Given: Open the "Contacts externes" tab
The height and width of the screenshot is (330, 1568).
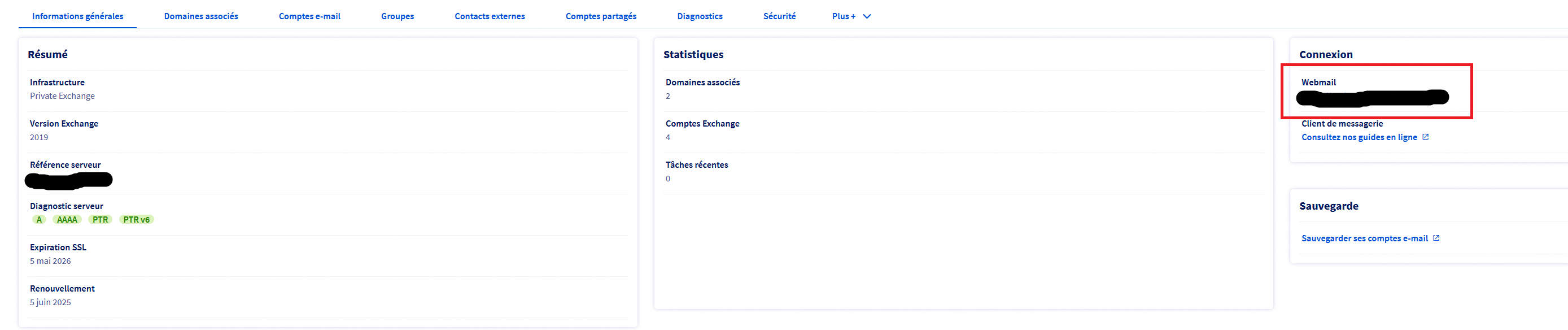Looking at the screenshot, I should tap(490, 16).
